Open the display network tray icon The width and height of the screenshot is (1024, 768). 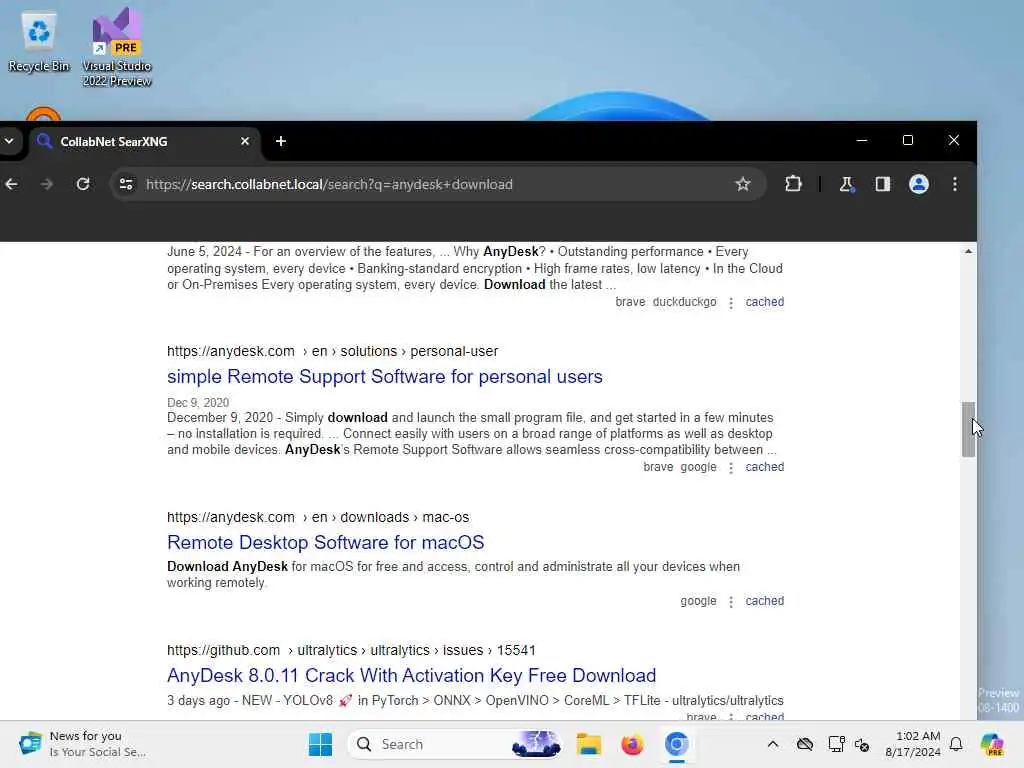pyautogui.click(x=836, y=744)
